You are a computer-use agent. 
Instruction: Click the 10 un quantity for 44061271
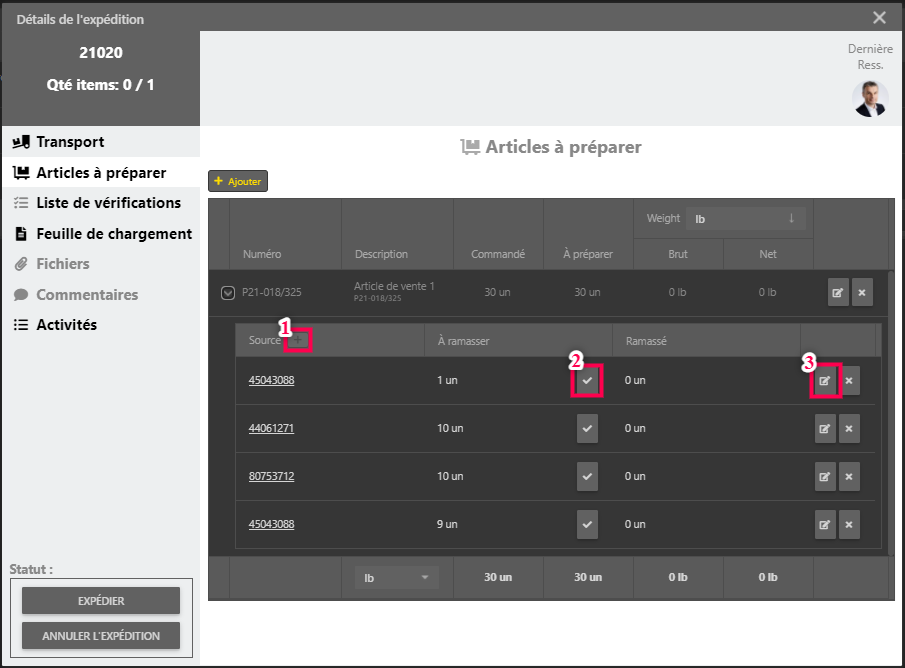[450, 428]
